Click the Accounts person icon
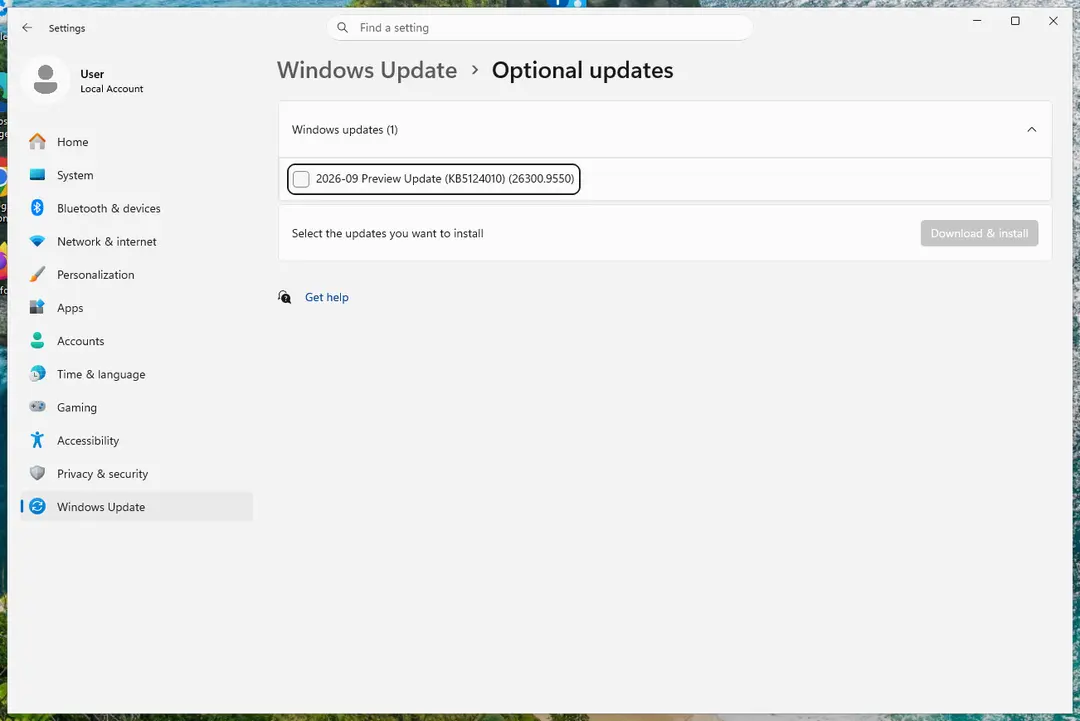The height and width of the screenshot is (721, 1080). coord(37,340)
